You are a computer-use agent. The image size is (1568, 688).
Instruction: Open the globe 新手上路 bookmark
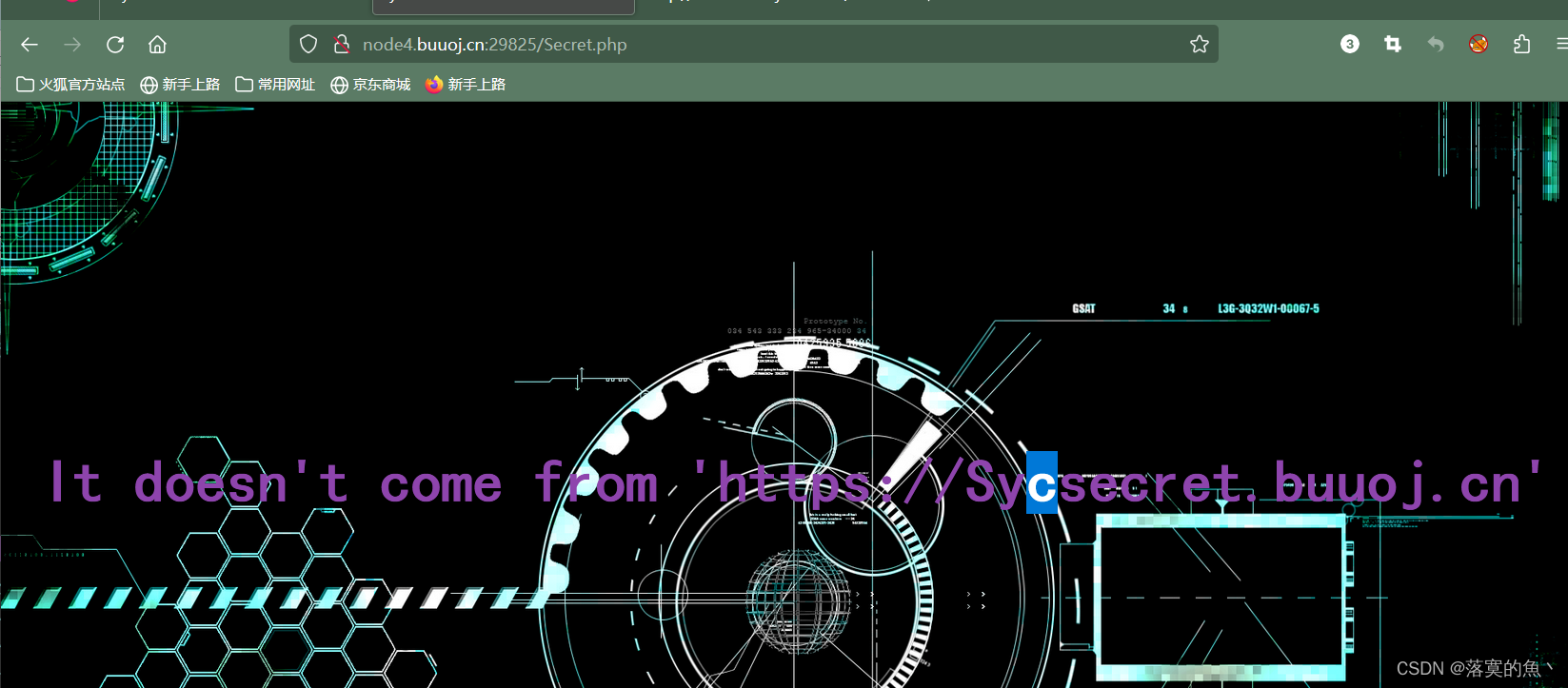click(x=180, y=85)
